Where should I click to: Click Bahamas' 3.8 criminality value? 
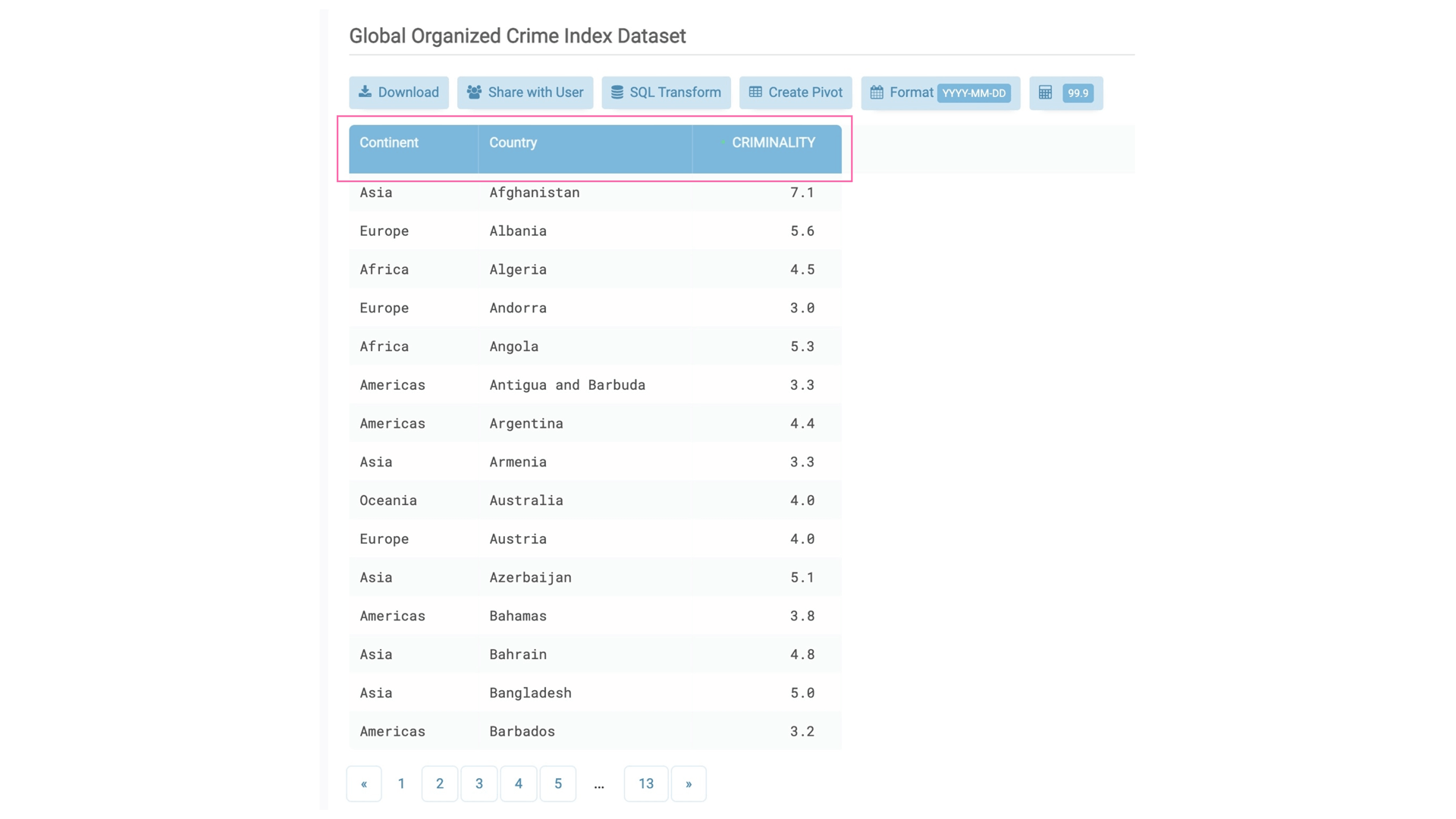pyautogui.click(x=802, y=616)
